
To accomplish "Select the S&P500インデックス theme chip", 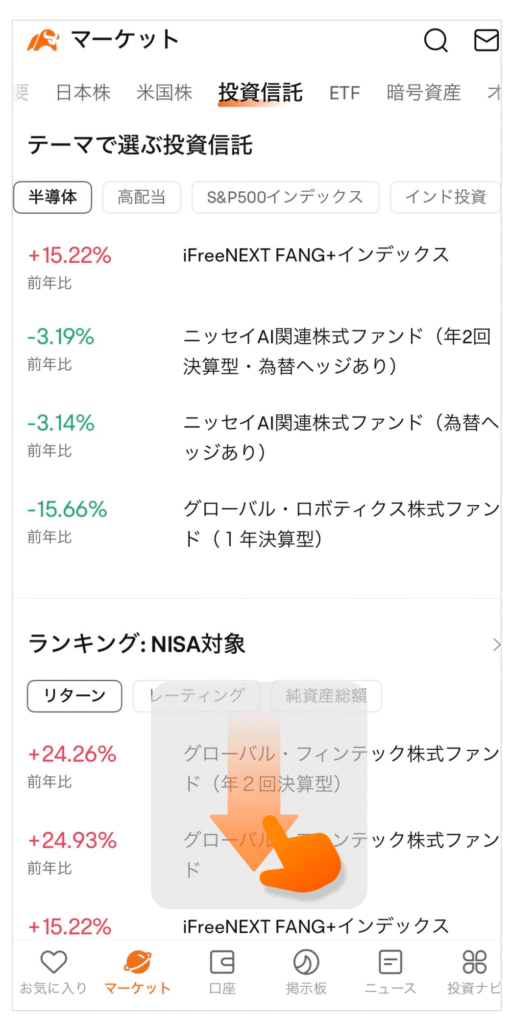I will pyautogui.click(x=285, y=197).
